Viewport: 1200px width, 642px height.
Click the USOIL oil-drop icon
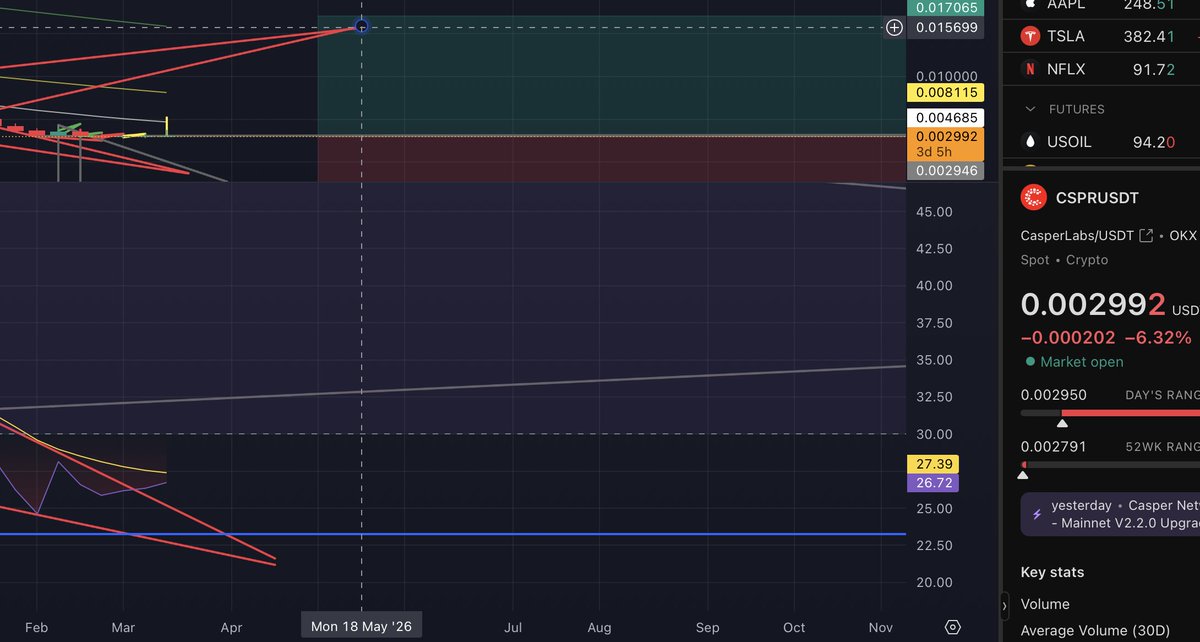click(x=1030, y=142)
